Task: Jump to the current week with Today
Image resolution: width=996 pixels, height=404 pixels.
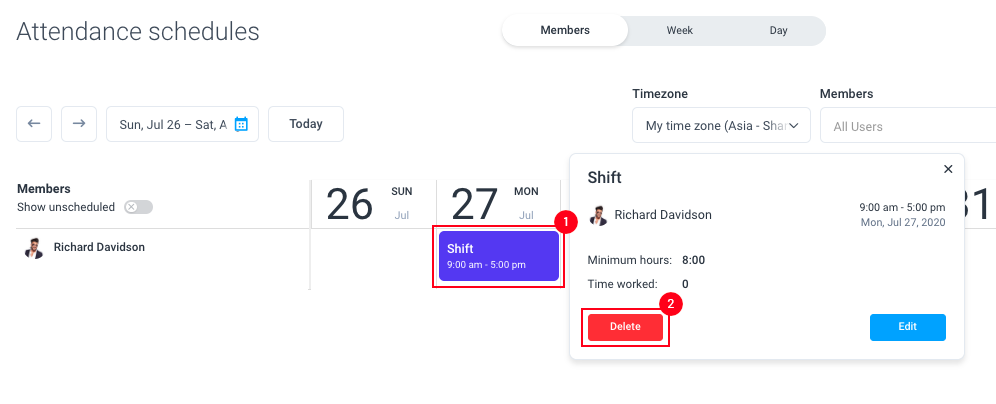Action: point(306,124)
